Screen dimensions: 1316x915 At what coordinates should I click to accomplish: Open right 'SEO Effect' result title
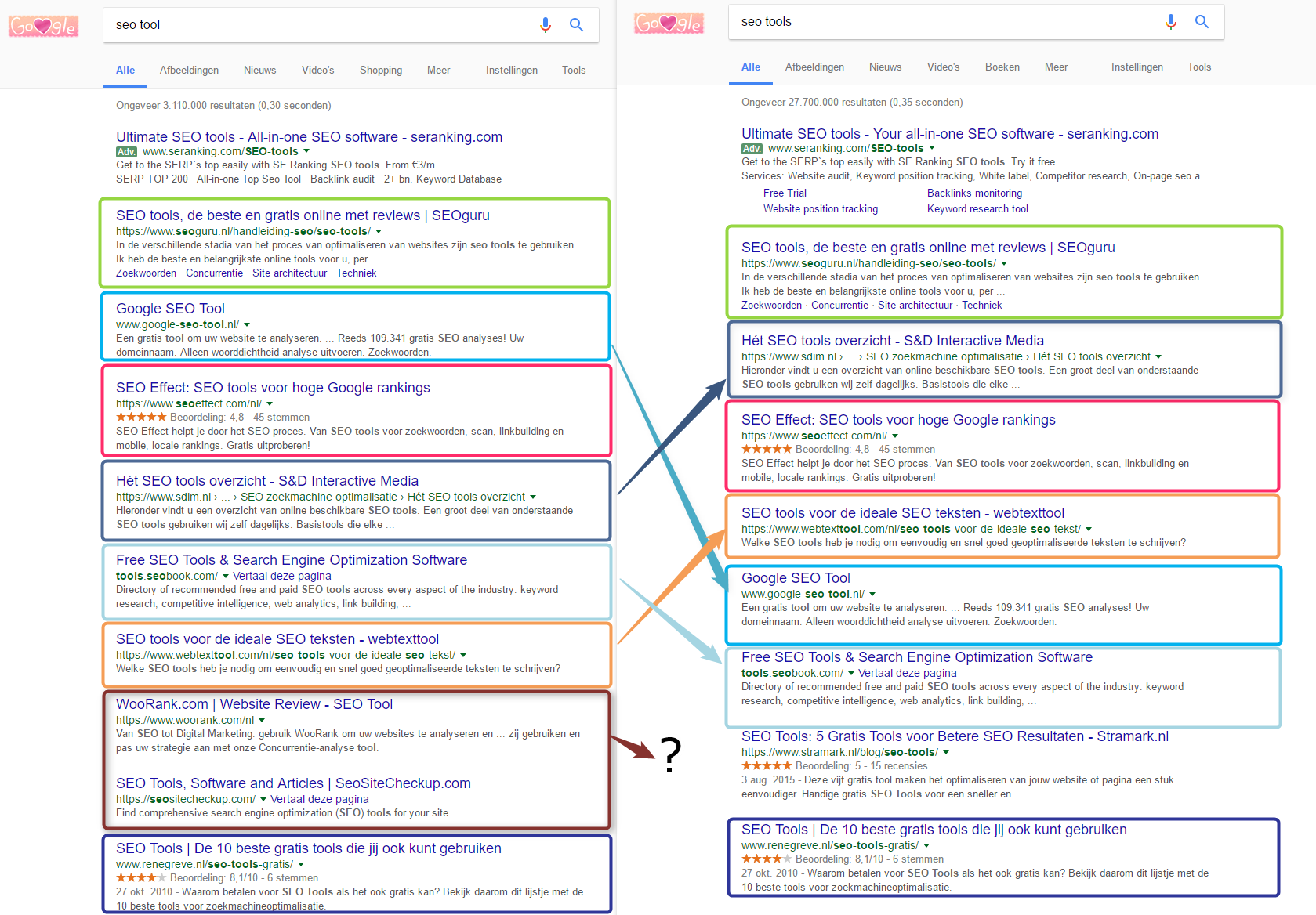(898, 420)
